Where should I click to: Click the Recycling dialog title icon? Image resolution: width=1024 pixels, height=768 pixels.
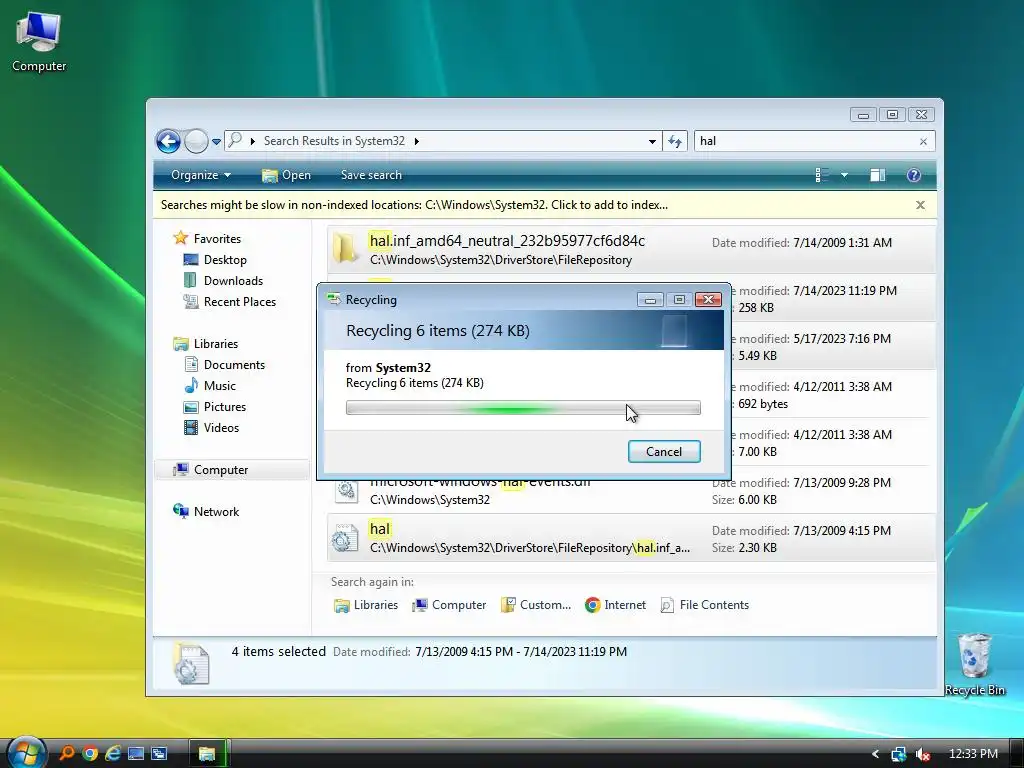coord(334,299)
